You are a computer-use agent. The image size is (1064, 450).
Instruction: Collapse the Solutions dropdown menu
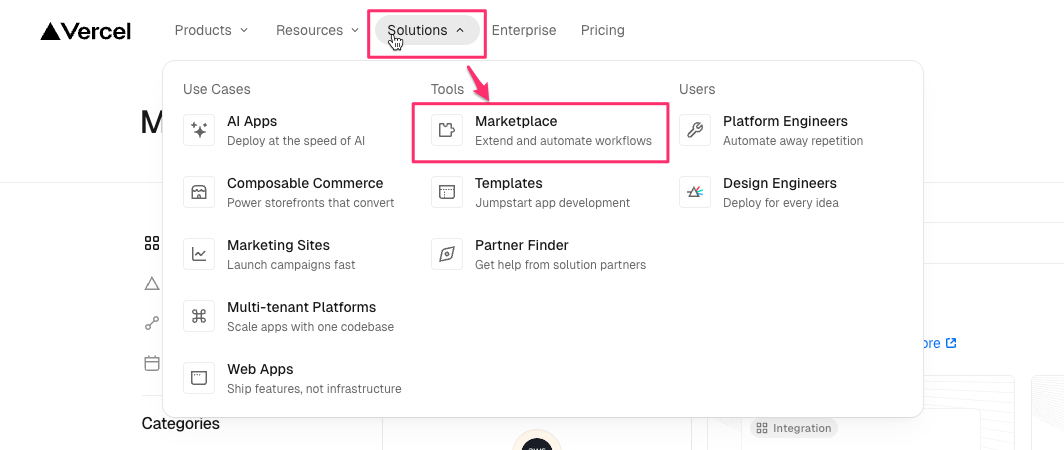click(x=427, y=30)
